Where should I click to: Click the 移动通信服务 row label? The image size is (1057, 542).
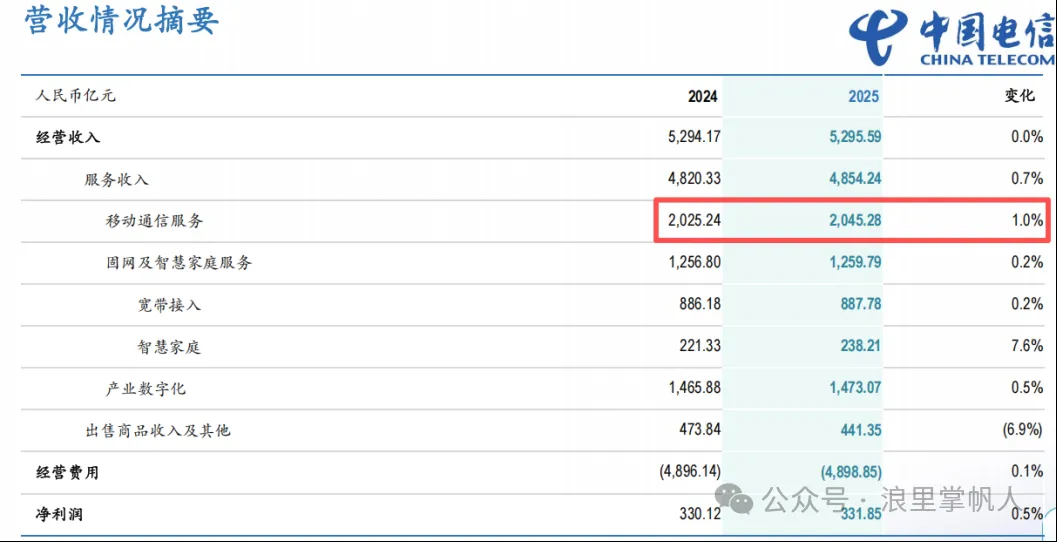click(154, 220)
